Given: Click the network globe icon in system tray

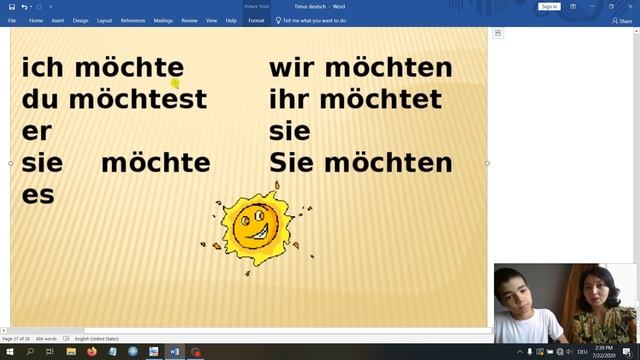Looking at the screenshot, I should (x=560, y=351).
